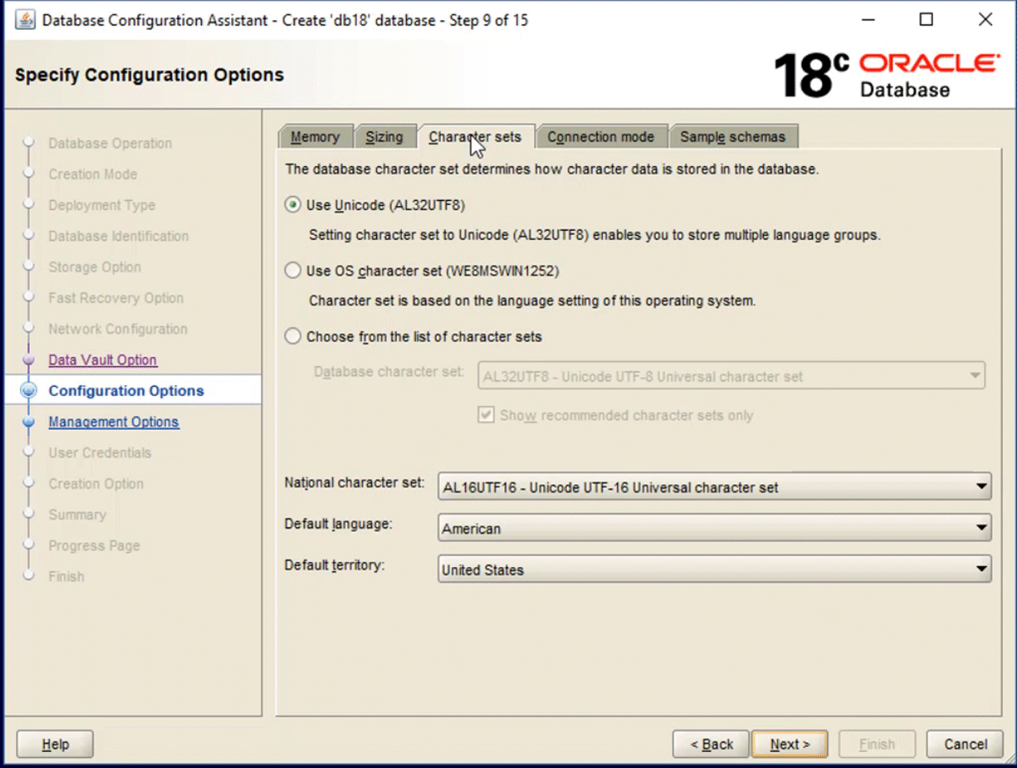Image resolution: width=1017 pixels, height=768 pixels.
Task: Click the text about multiple language groups
Action: (595, 235)
